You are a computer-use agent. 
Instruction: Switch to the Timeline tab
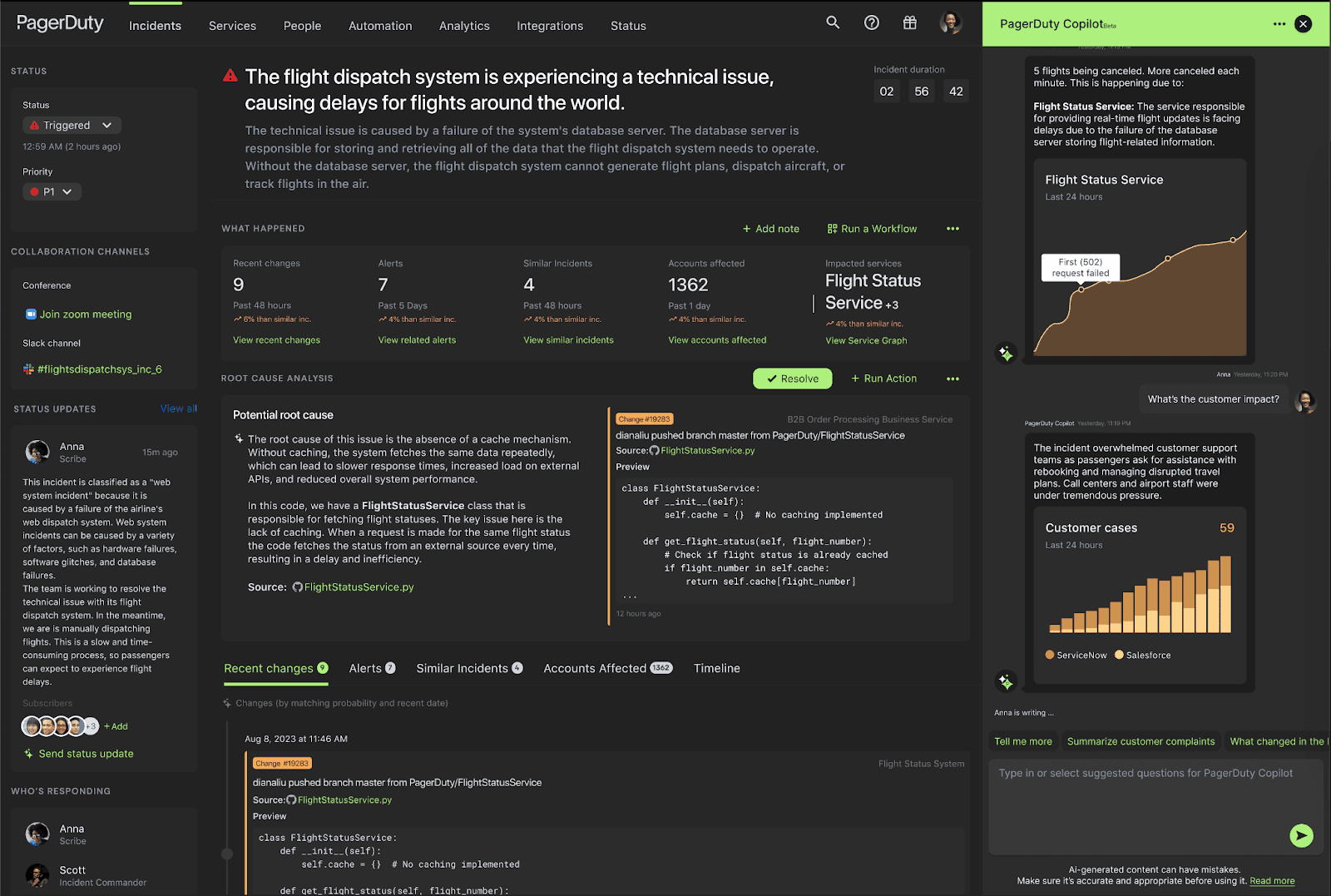[x=716, y=668]
